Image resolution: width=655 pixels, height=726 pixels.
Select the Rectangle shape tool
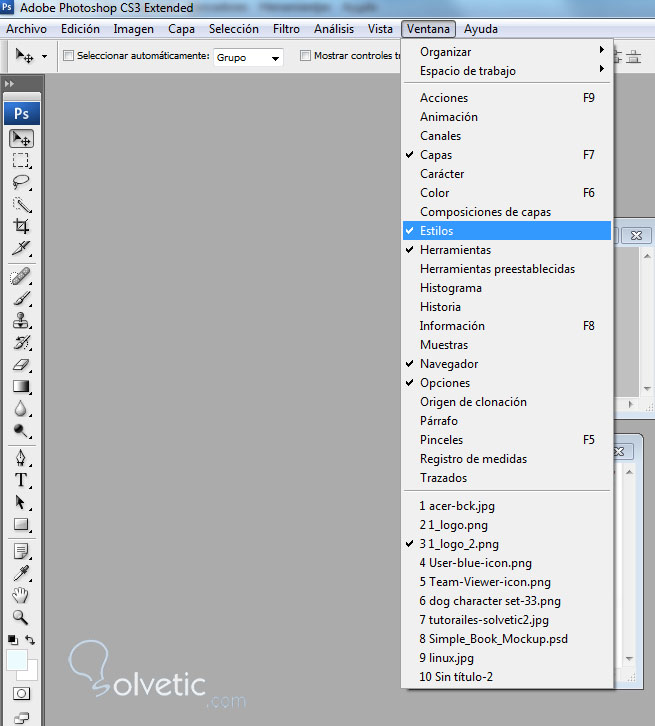(x=21, y=524)
